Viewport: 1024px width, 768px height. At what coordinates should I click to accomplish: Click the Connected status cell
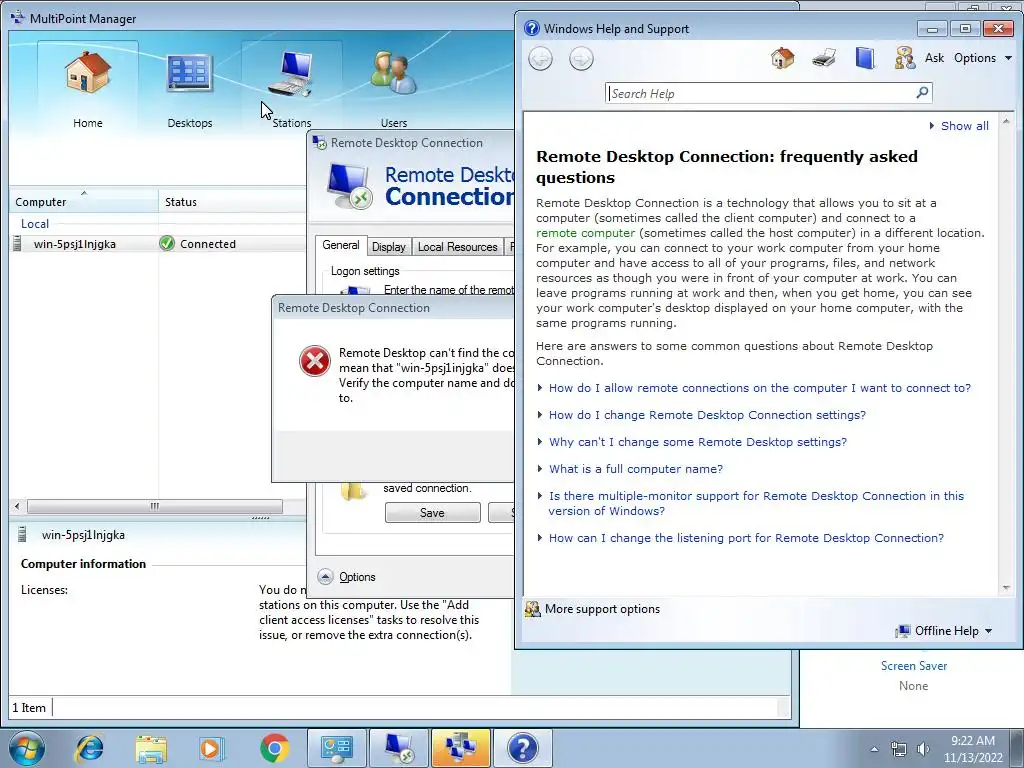pyautogui.click(x=208, y=244)
